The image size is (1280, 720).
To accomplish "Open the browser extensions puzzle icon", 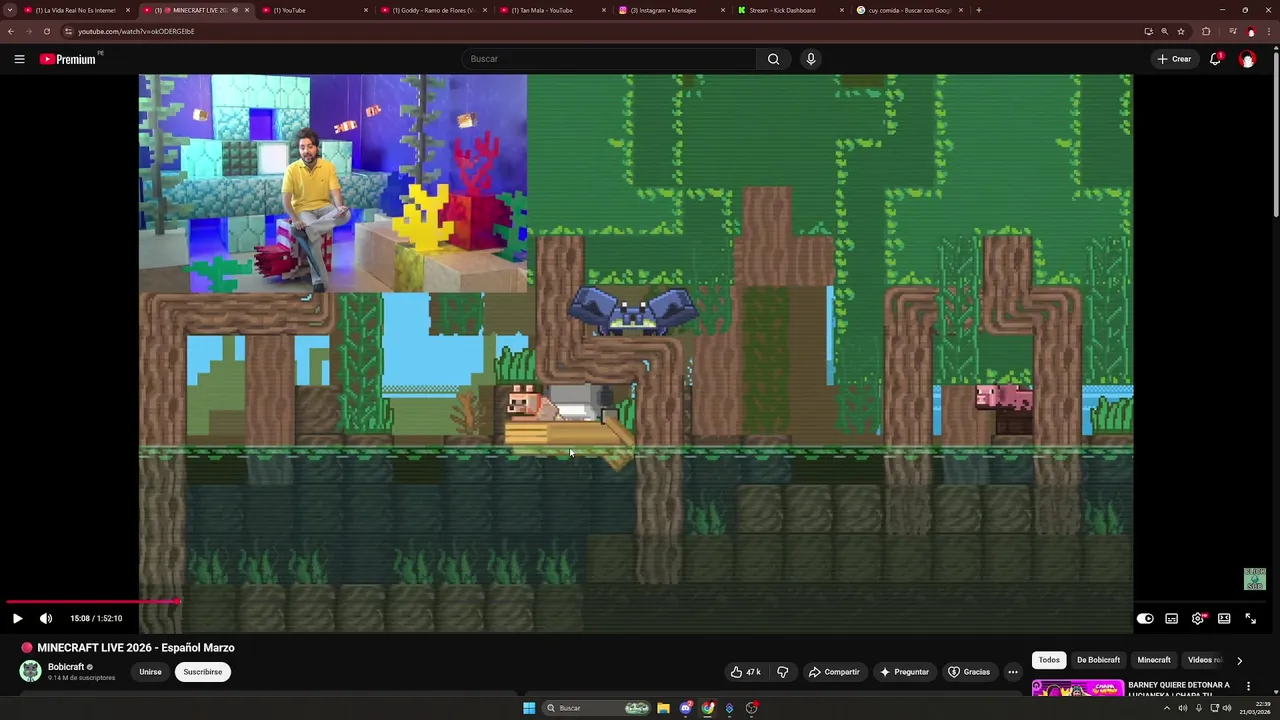I will coord(1206,31).
